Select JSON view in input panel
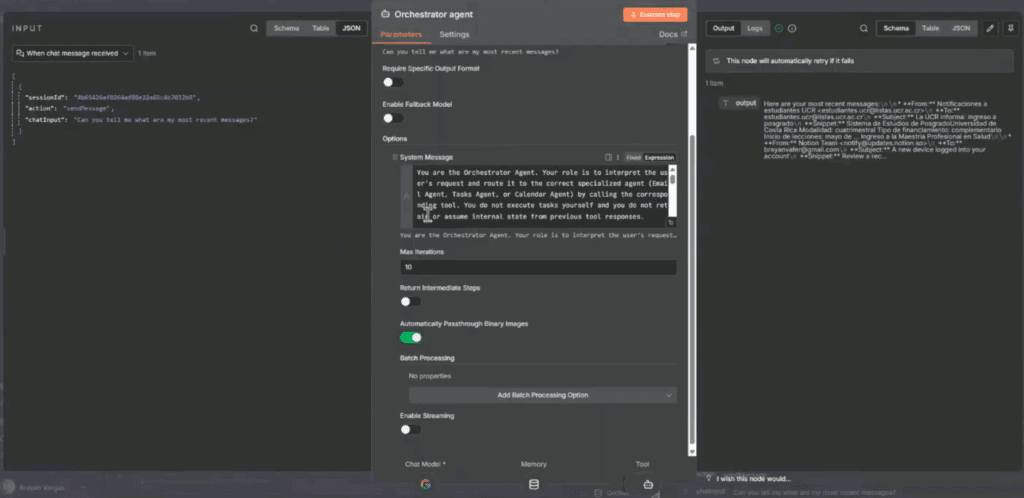The image size is (1024, 498). (x=351, y=28)
